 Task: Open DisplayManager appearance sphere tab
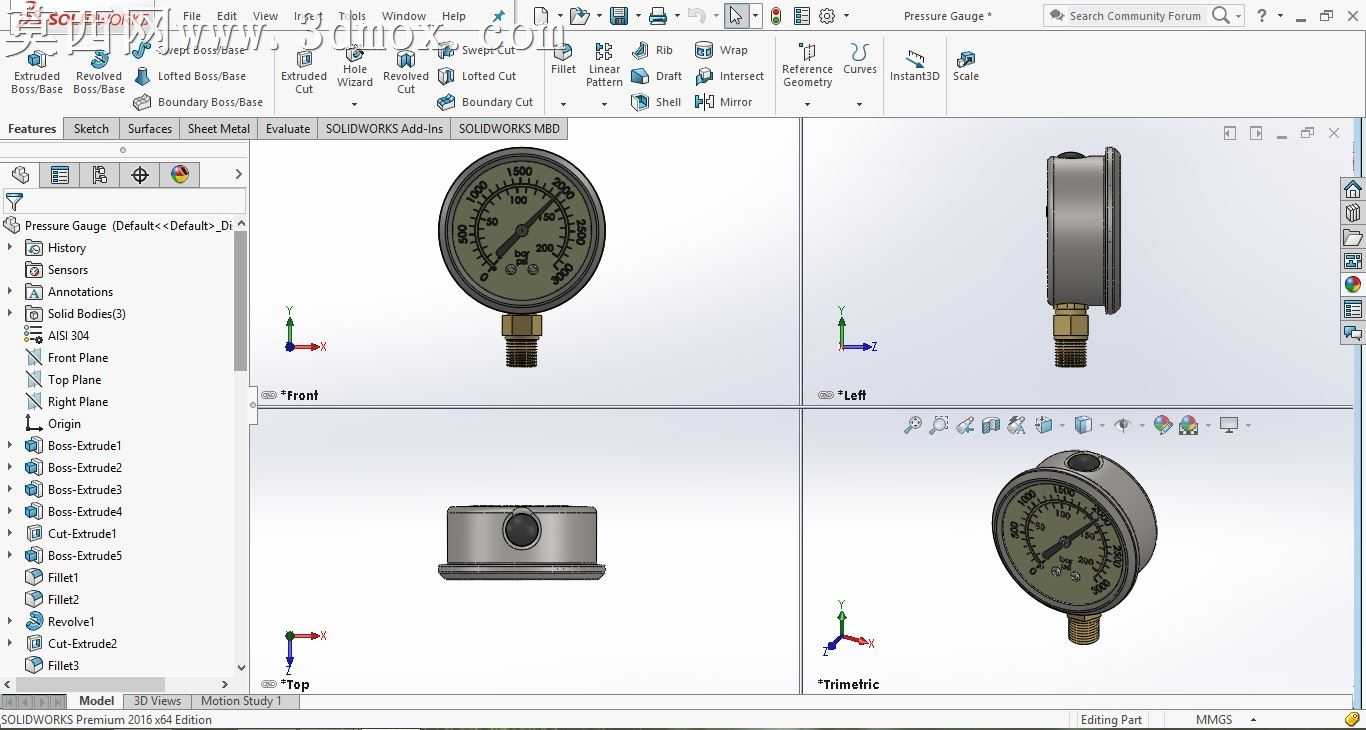point(180,175)
